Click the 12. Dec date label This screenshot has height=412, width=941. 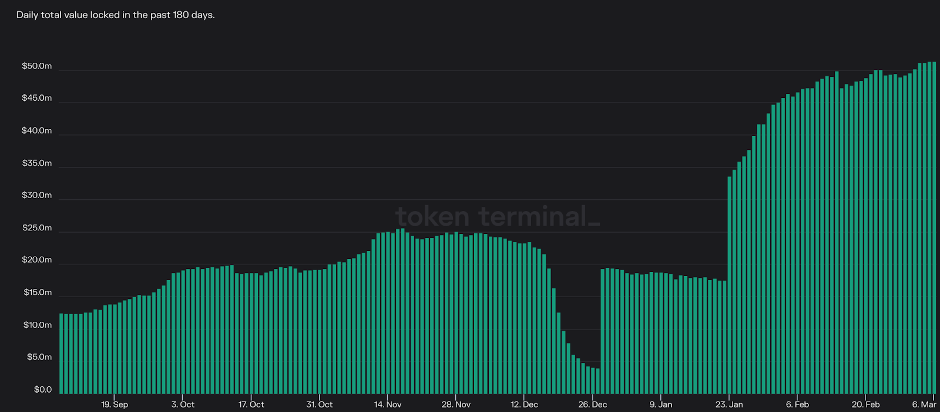pyautogui.click(x=524, y=405)
